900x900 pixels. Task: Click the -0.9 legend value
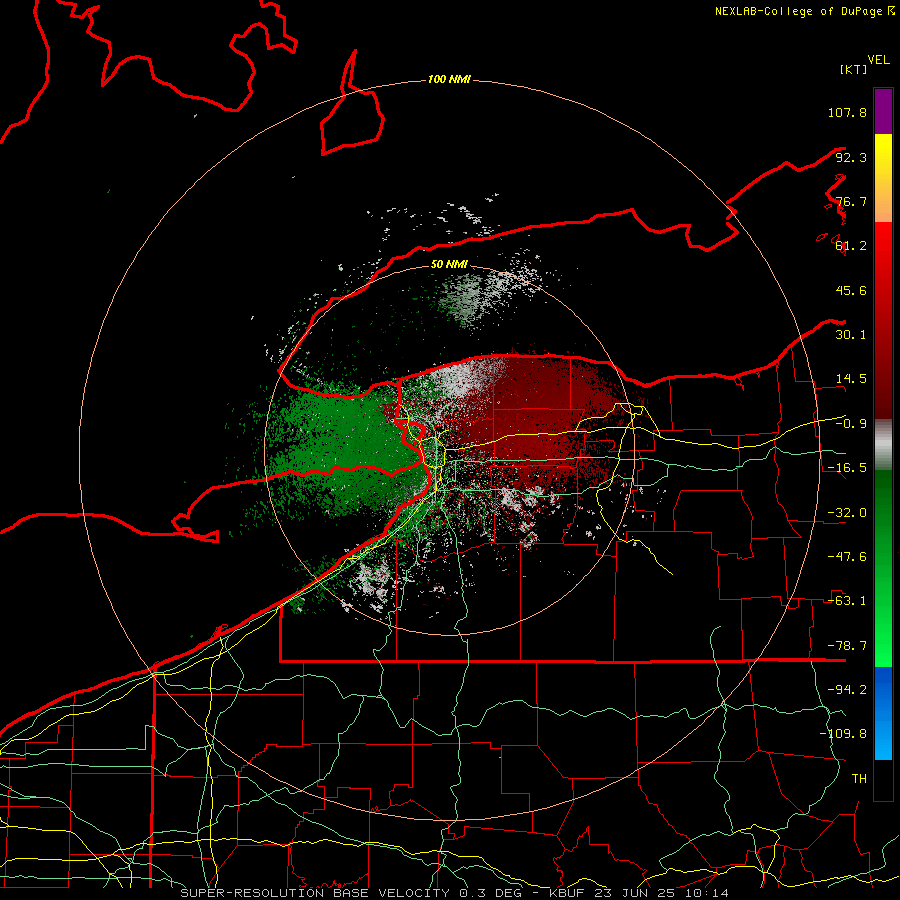(x=851, y=424)
